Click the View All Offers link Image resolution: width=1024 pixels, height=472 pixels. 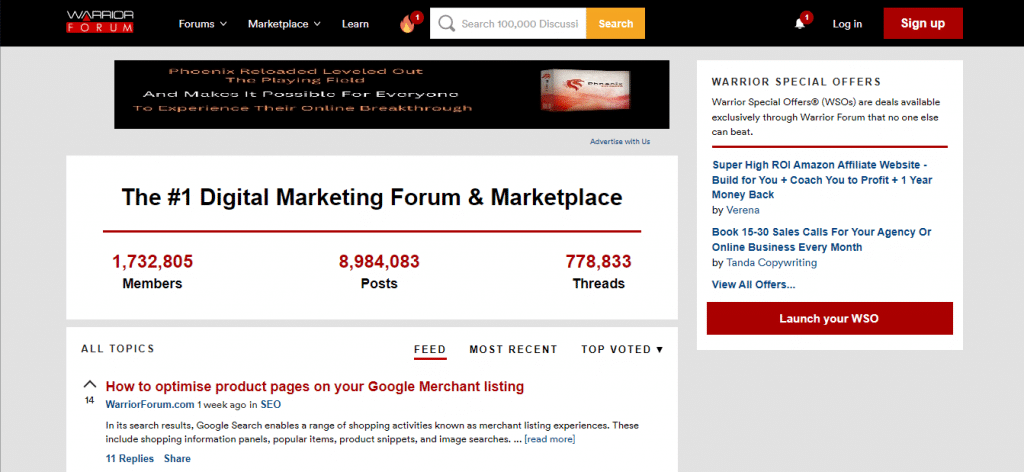754,285
